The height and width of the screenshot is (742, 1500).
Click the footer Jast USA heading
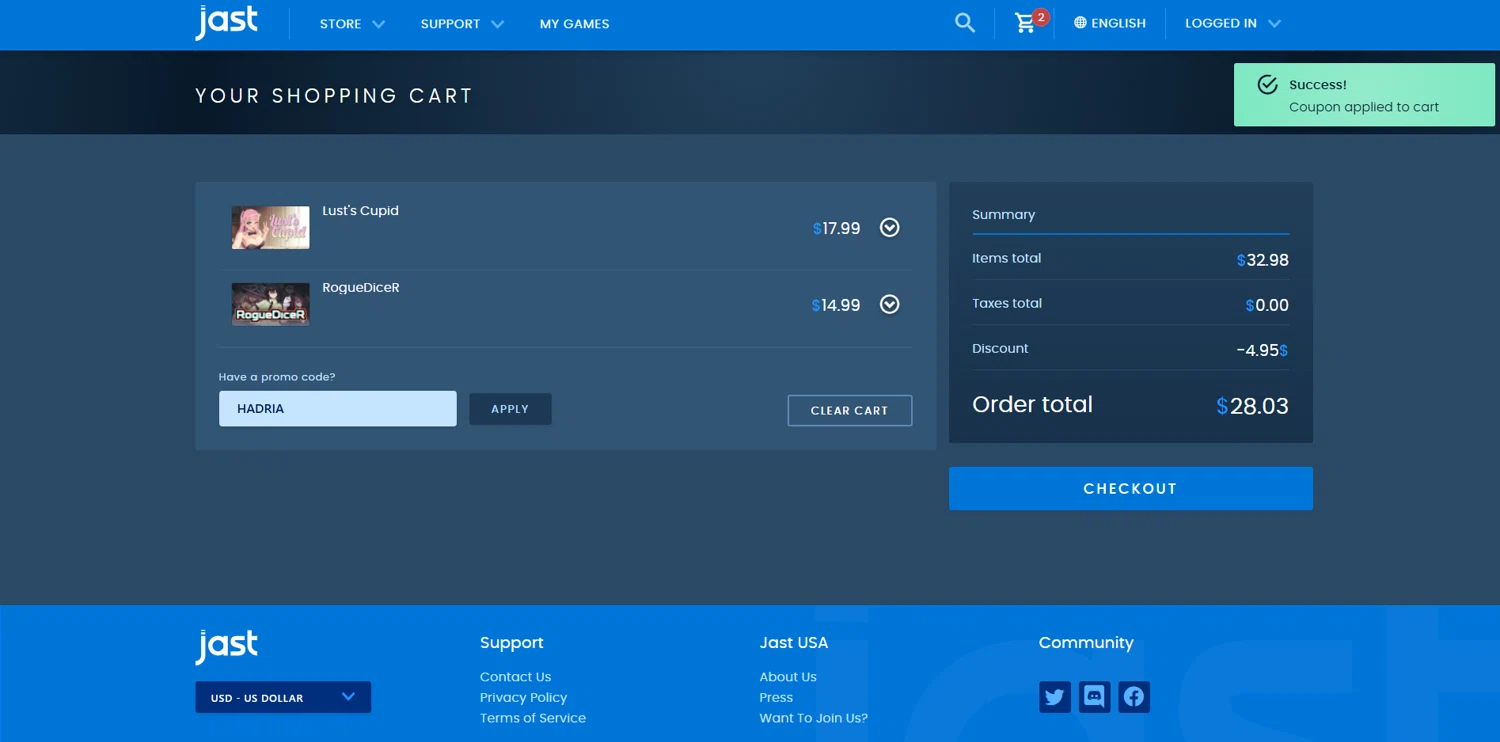pos(794,643)
